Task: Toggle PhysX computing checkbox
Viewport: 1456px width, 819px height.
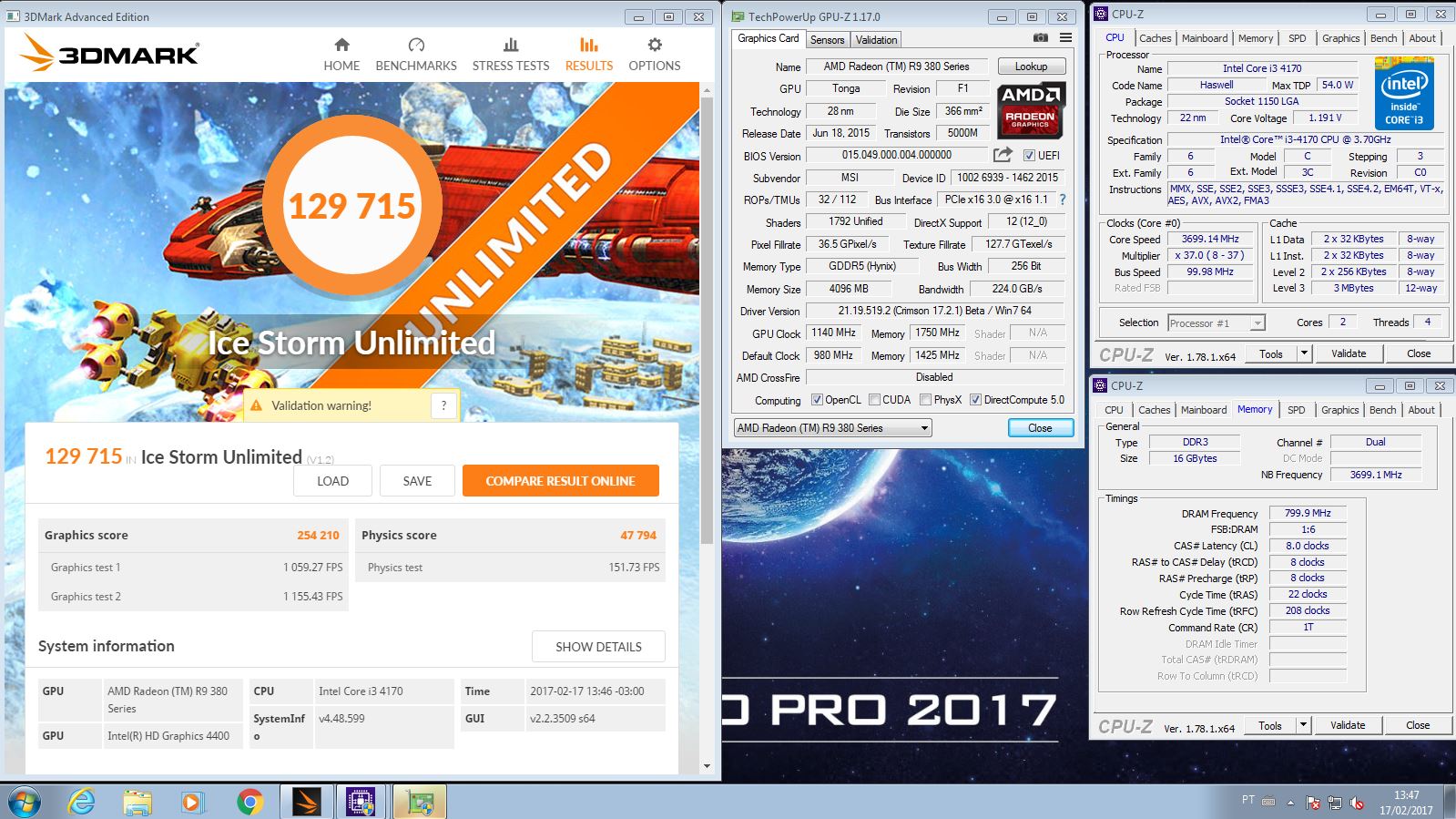Action: click(925, 400)
